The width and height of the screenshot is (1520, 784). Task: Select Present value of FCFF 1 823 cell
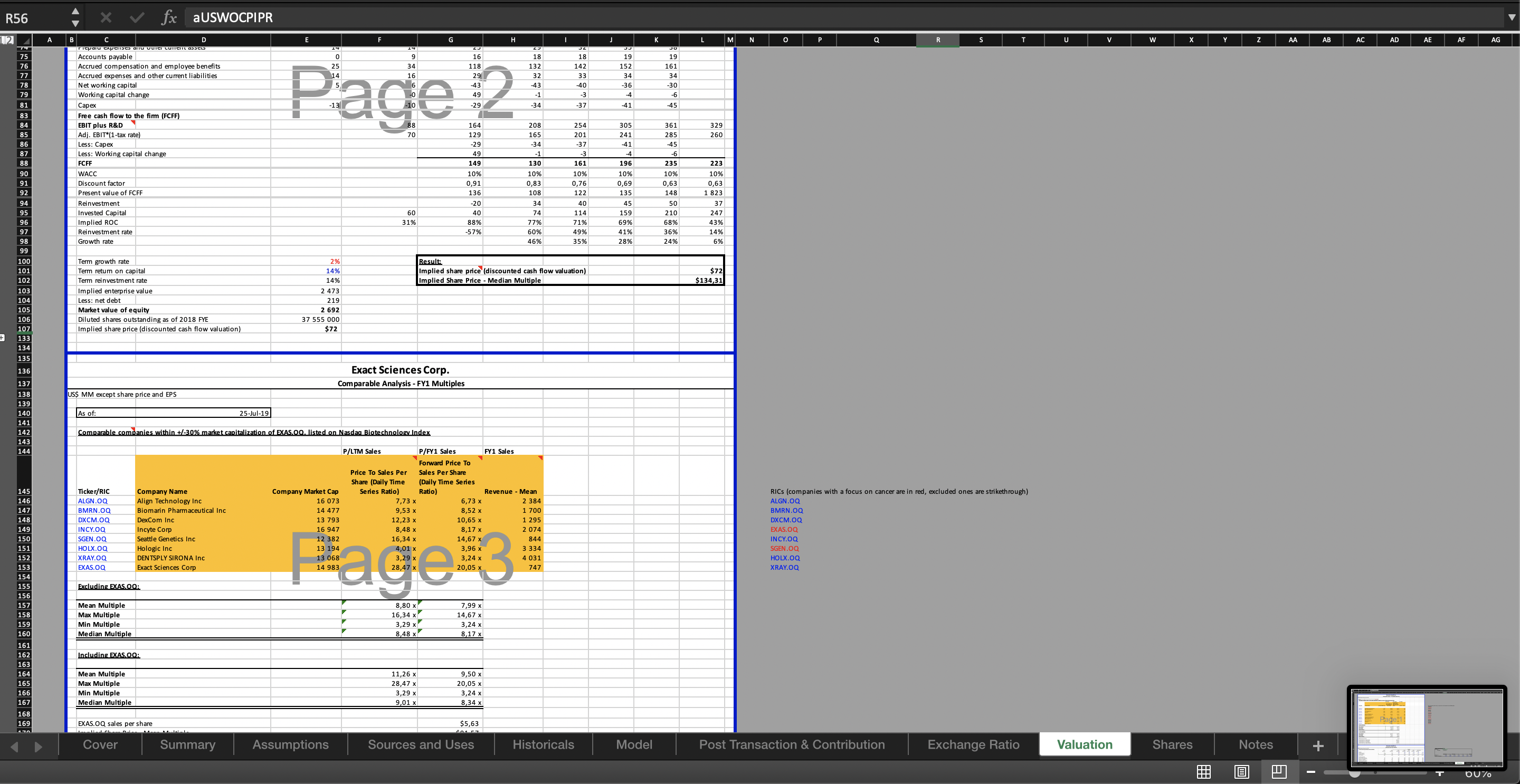click(x=702, y=193)
